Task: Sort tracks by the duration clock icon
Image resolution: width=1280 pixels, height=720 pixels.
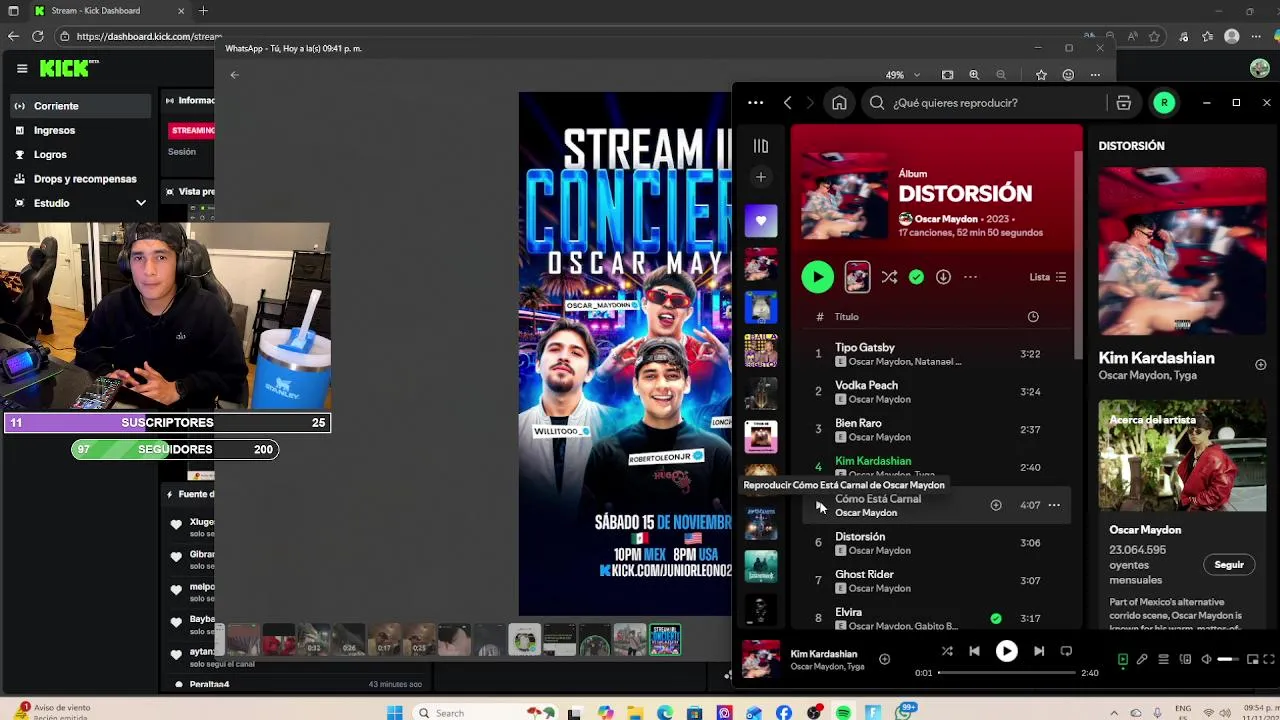Action: coord(1033,317)
